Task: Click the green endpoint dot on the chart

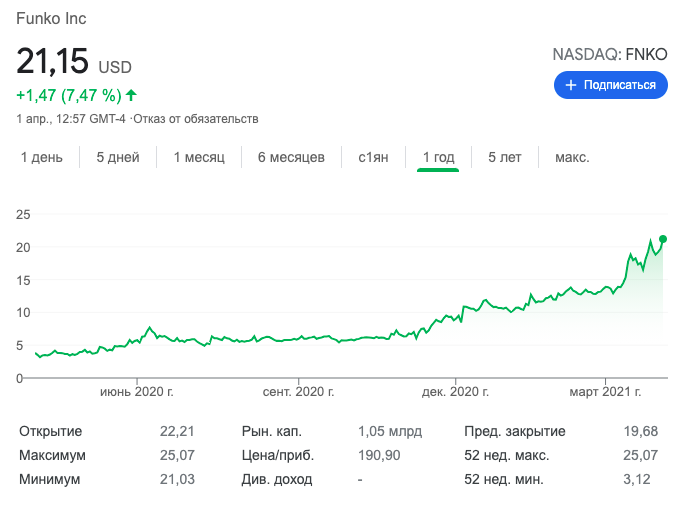Action: pos(663,239)
